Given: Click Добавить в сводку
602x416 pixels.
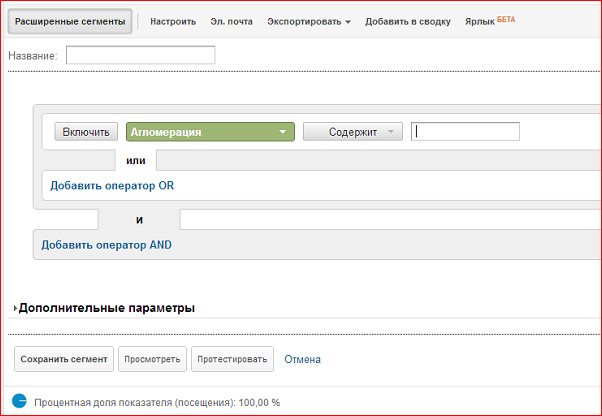Looking at the screenshot, I should click(407, 21).
